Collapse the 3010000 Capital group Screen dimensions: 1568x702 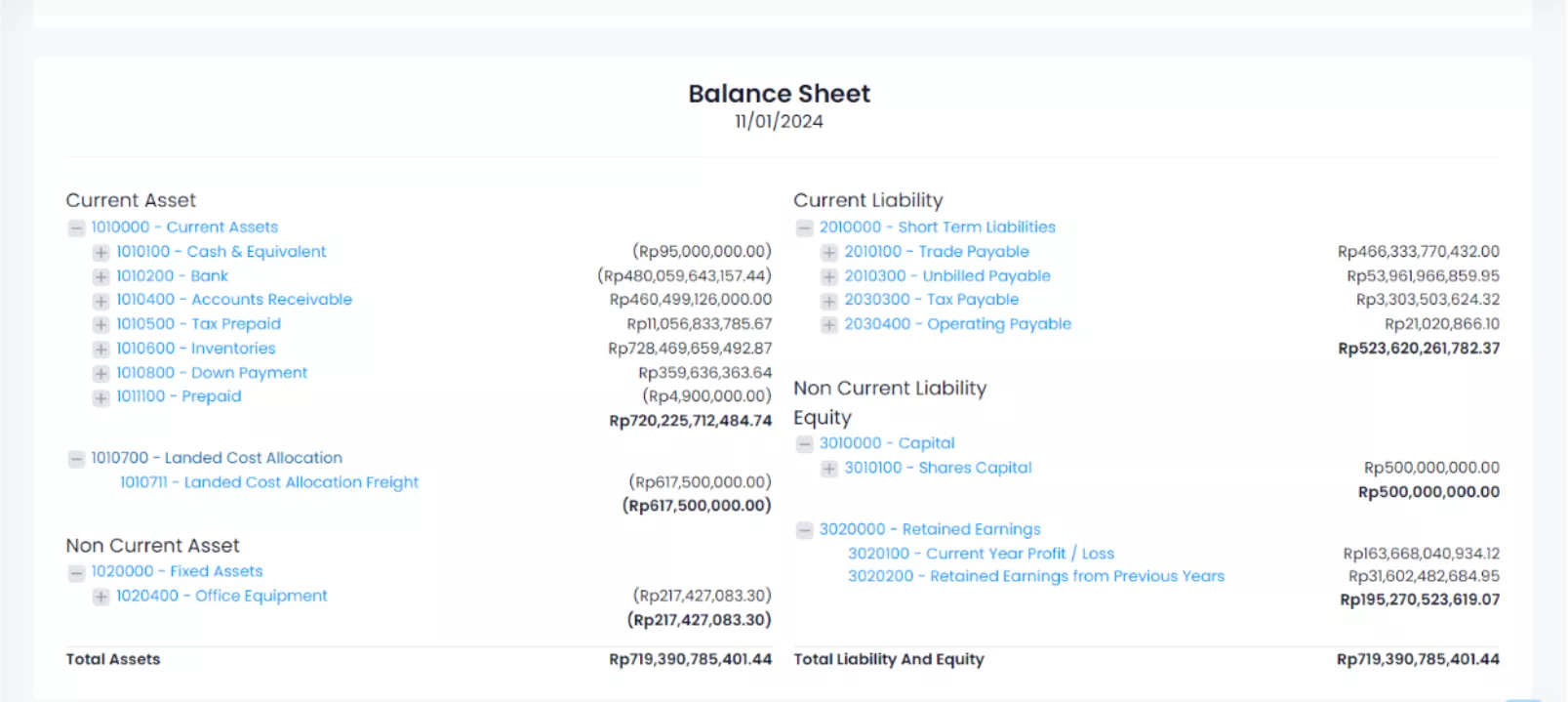[x=804, y=444]
